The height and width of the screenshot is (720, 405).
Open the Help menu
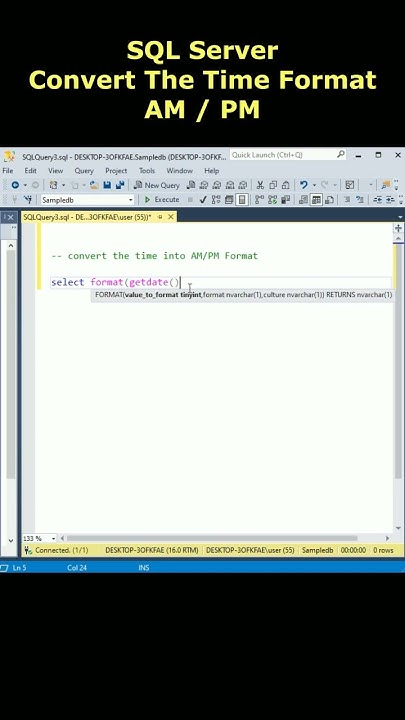click(211, 170)
